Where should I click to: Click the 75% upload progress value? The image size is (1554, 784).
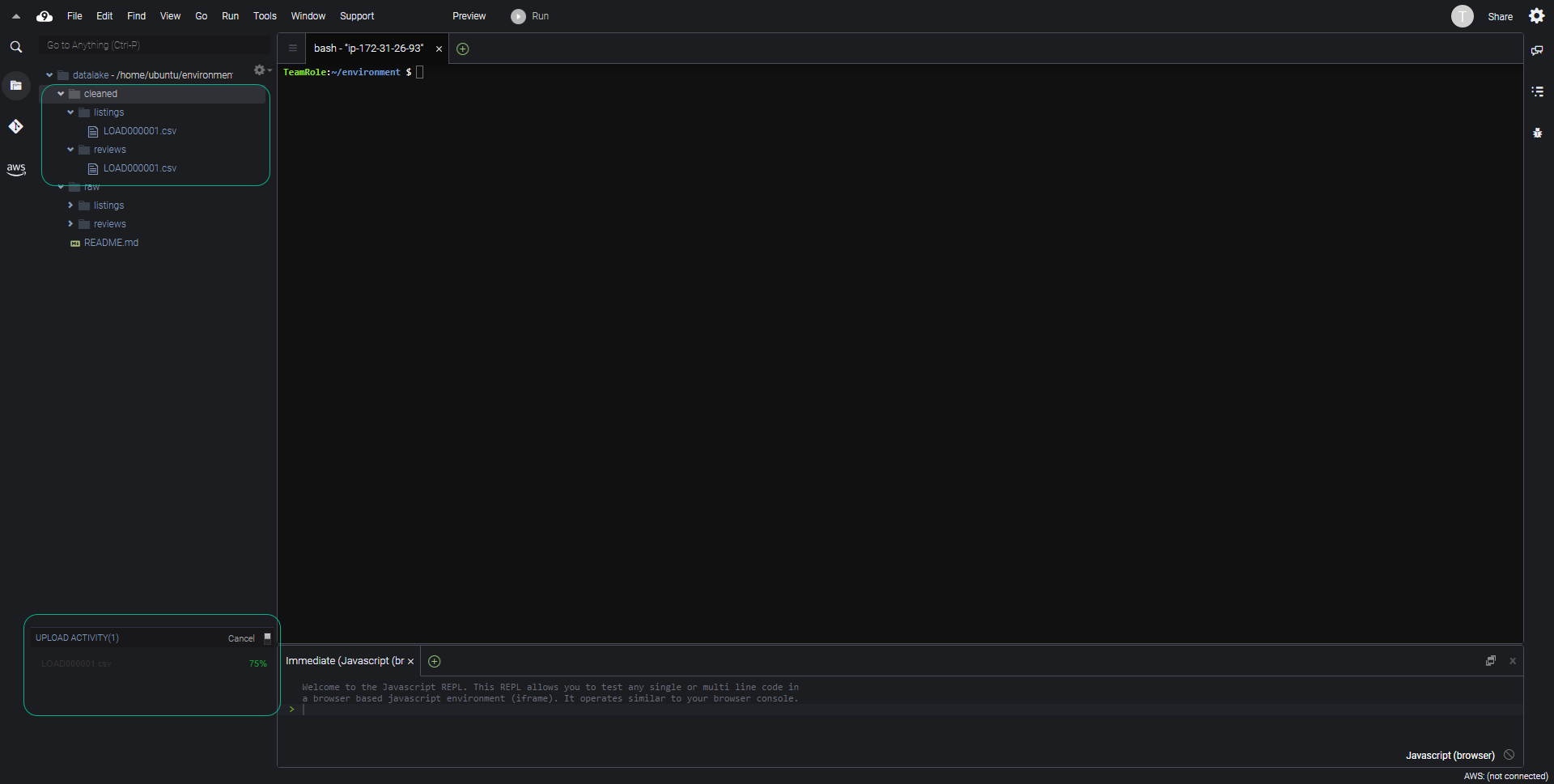point(257,663)
